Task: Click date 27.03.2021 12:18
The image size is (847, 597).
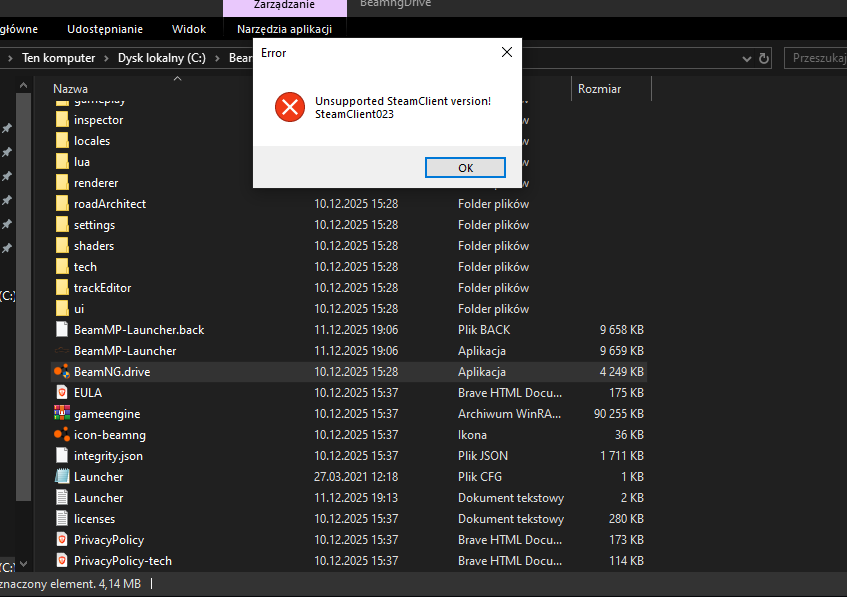Action: click(356, 477)
